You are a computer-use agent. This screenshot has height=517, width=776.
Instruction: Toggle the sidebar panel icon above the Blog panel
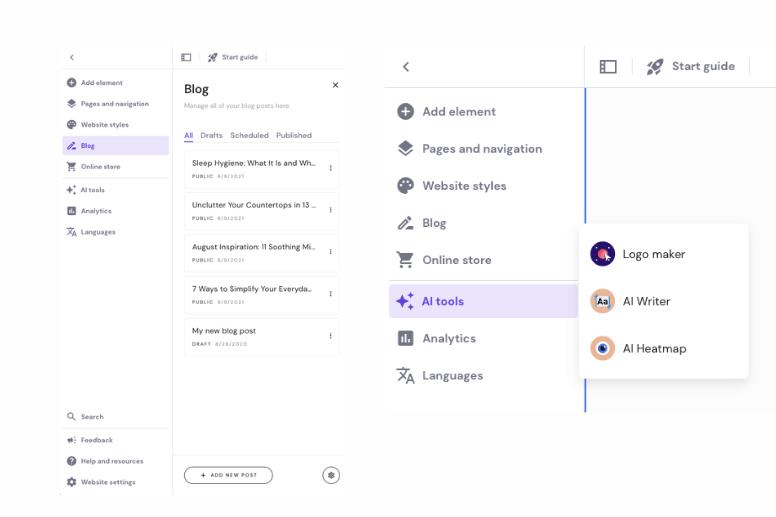point(186,57)
